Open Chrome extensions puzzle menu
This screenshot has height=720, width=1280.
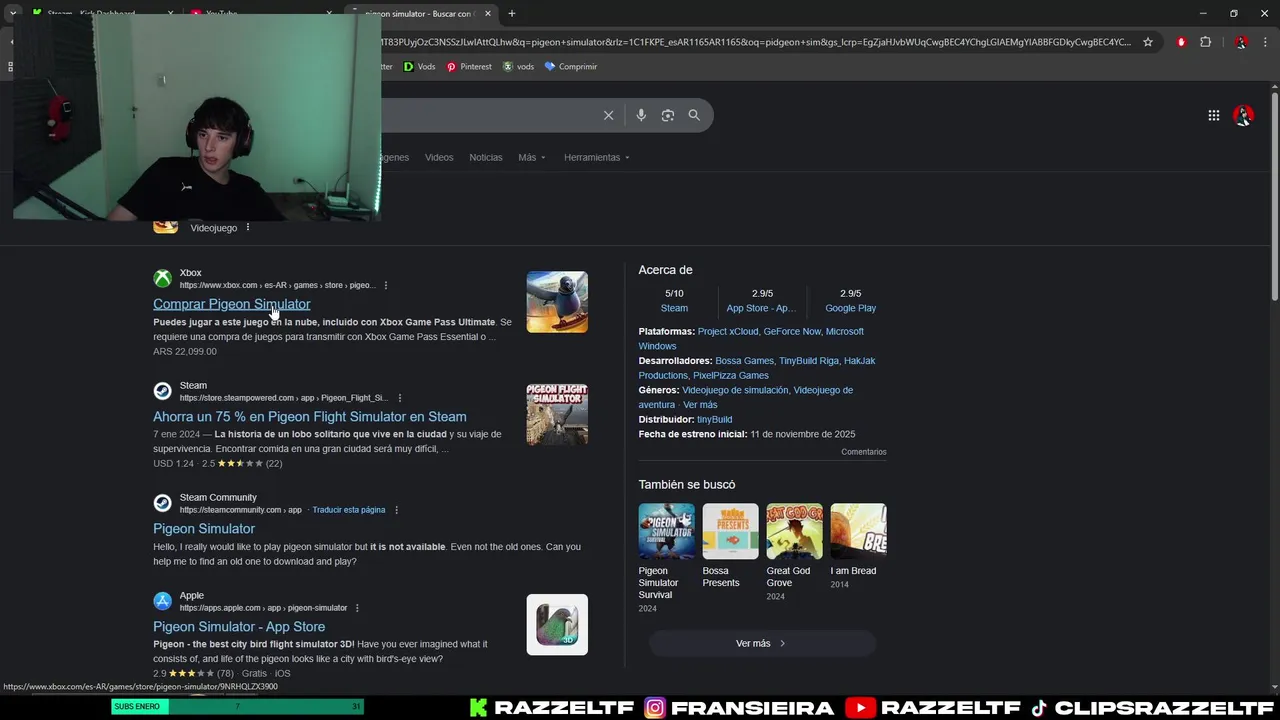pyautogui.click(x=1205, y=42)
